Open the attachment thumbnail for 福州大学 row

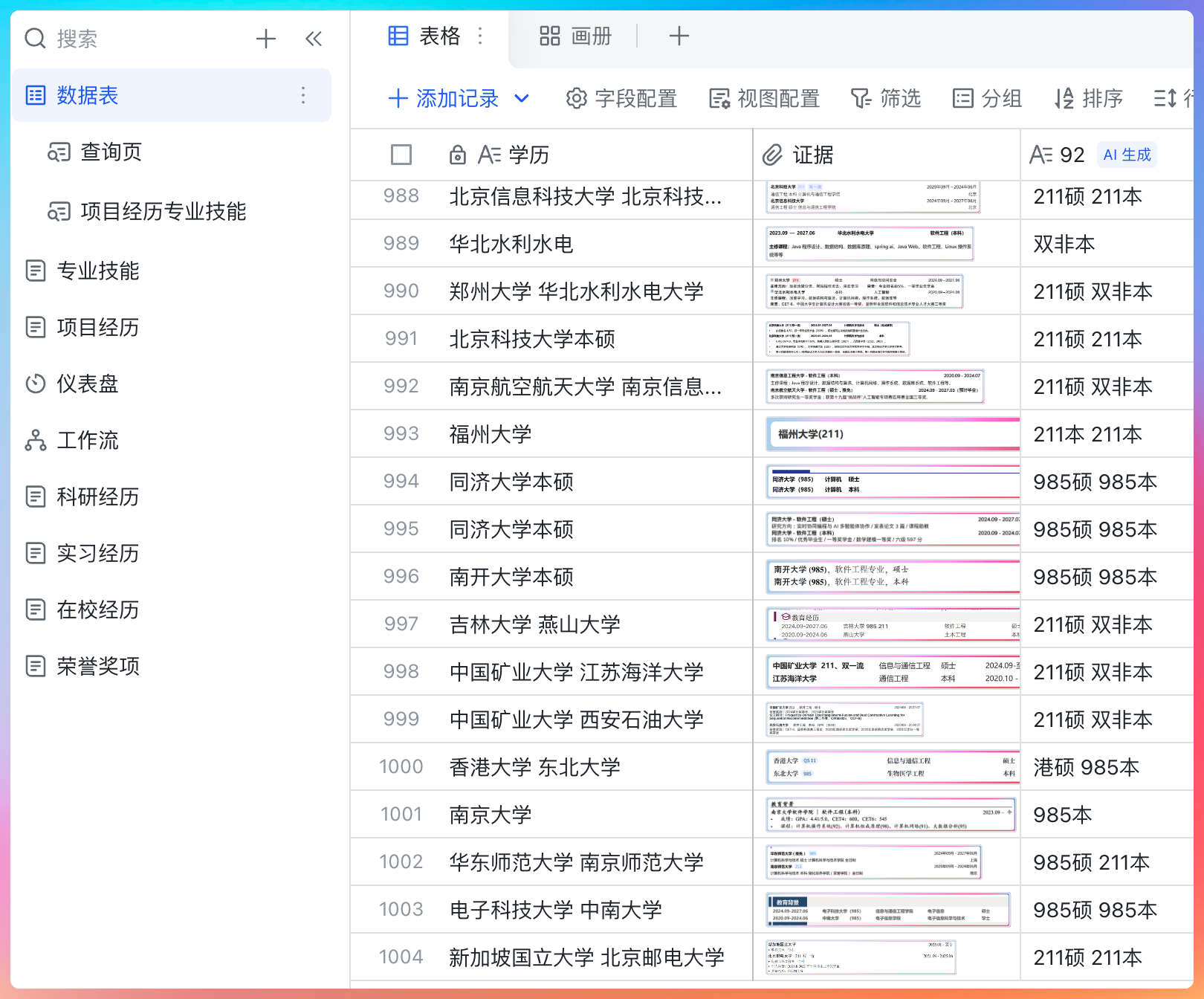click(893, 434)
